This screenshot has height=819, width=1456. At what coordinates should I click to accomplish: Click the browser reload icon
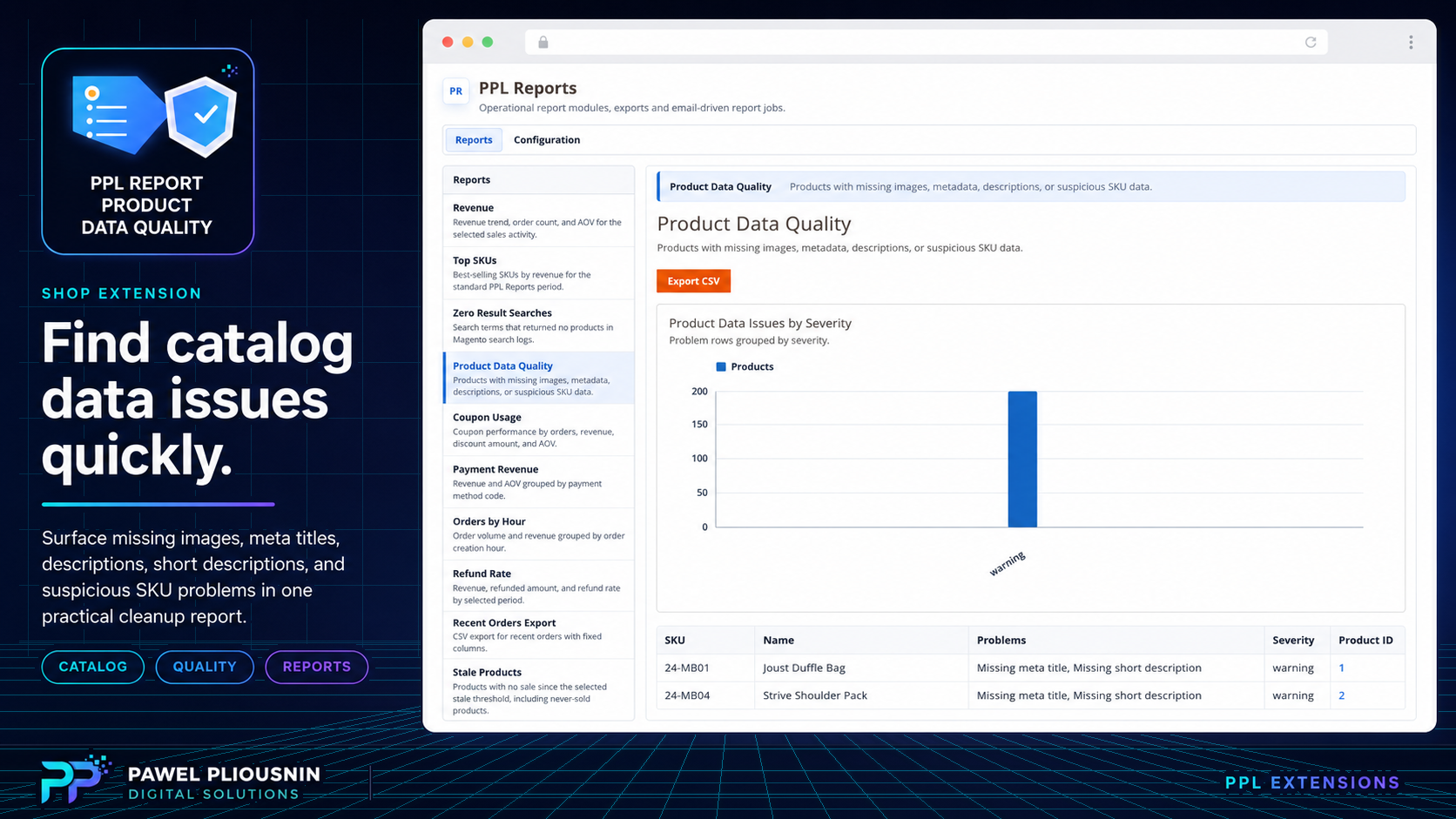coord(1310,42)
